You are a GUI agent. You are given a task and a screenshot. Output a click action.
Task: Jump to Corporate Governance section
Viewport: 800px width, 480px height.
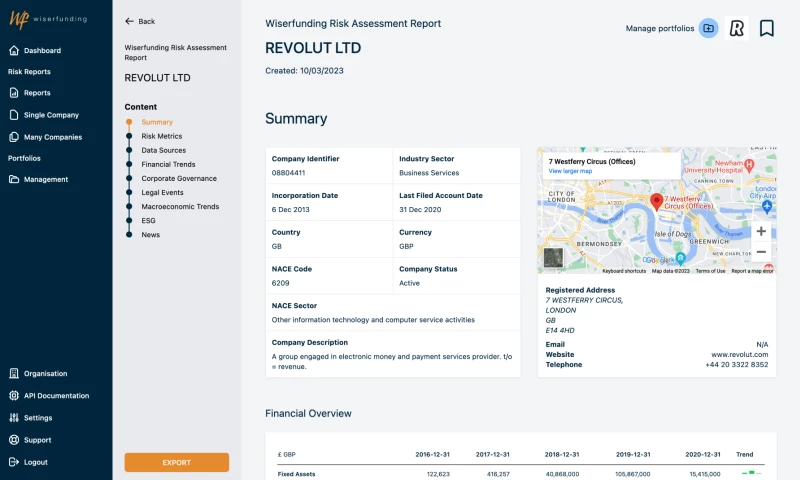coord(179,178)
